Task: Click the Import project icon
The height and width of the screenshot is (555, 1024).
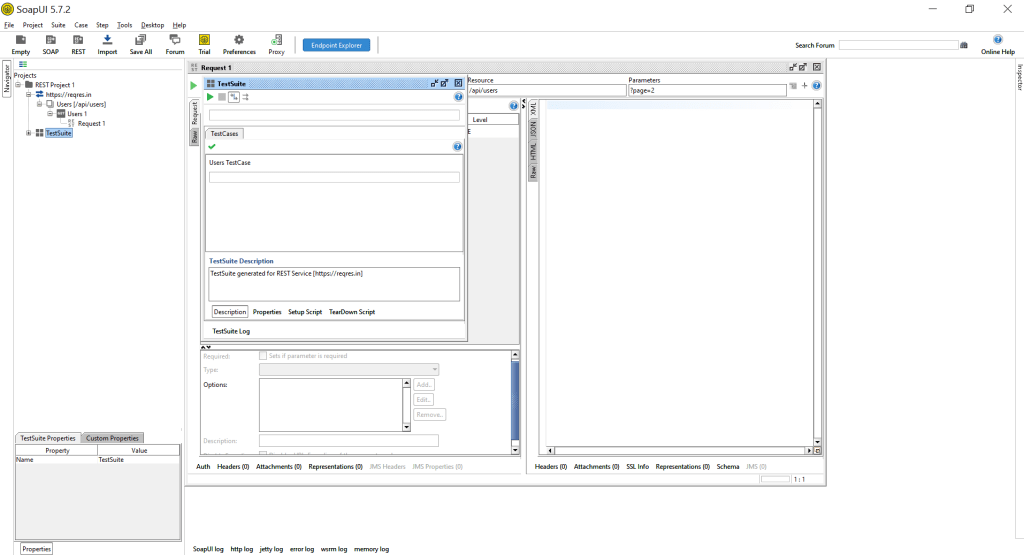Action: point(107,44)
